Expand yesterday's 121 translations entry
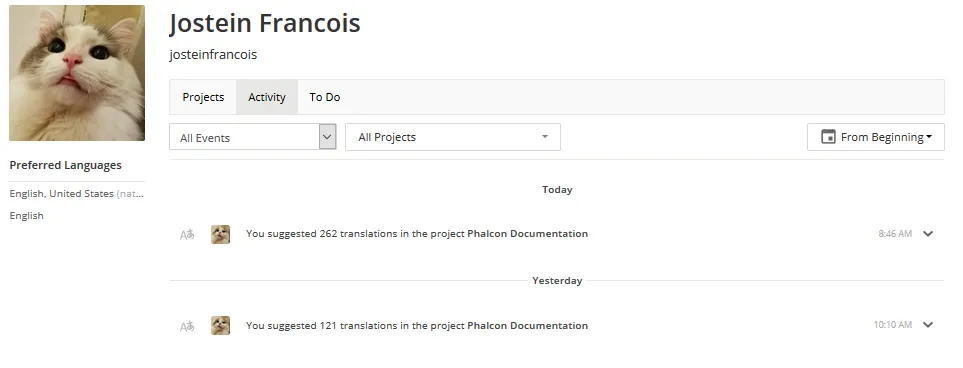The width and height of the screenshot is (963, 368). 928,324
